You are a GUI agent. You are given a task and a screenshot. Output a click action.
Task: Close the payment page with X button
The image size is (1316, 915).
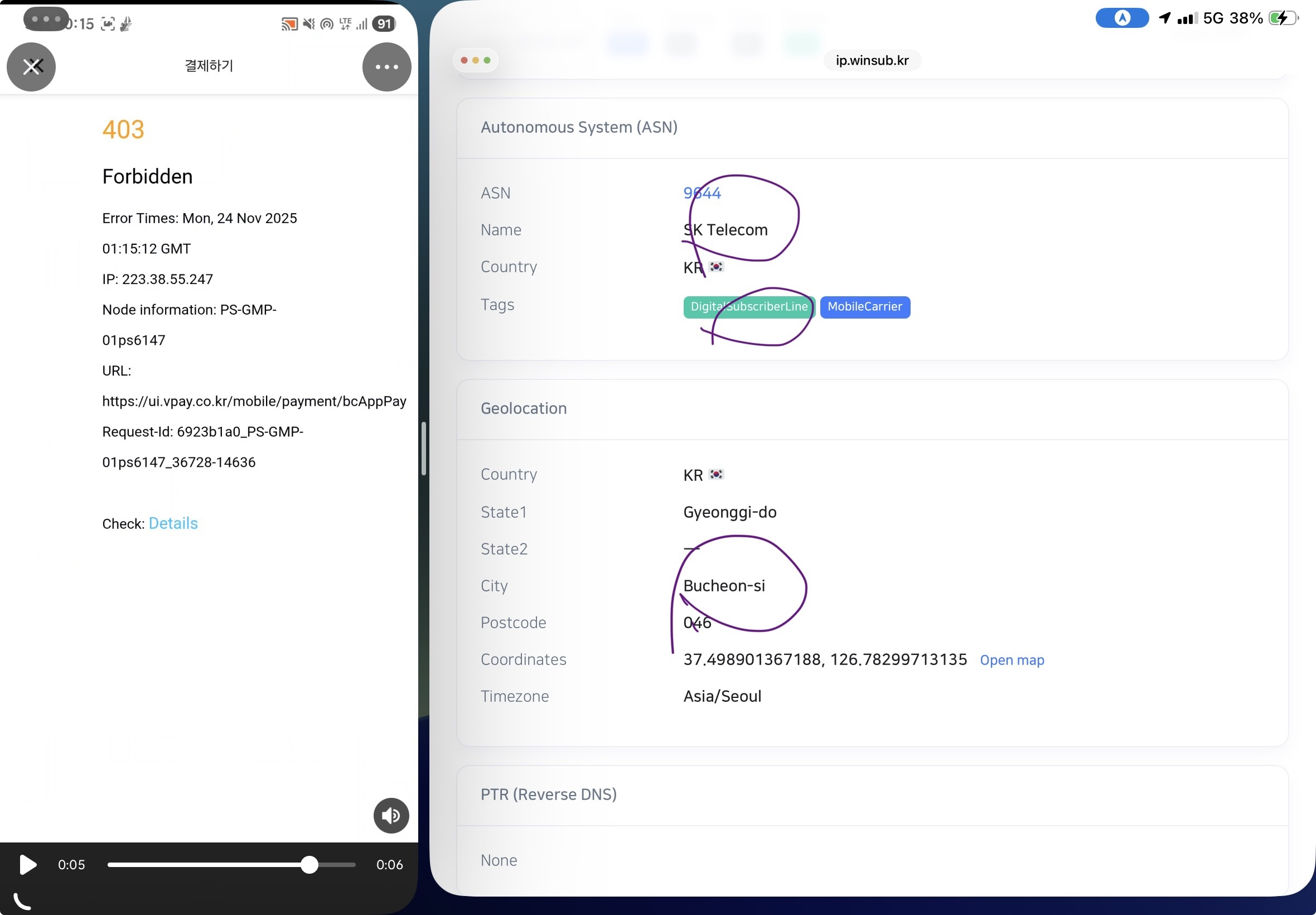click(31, 67)
